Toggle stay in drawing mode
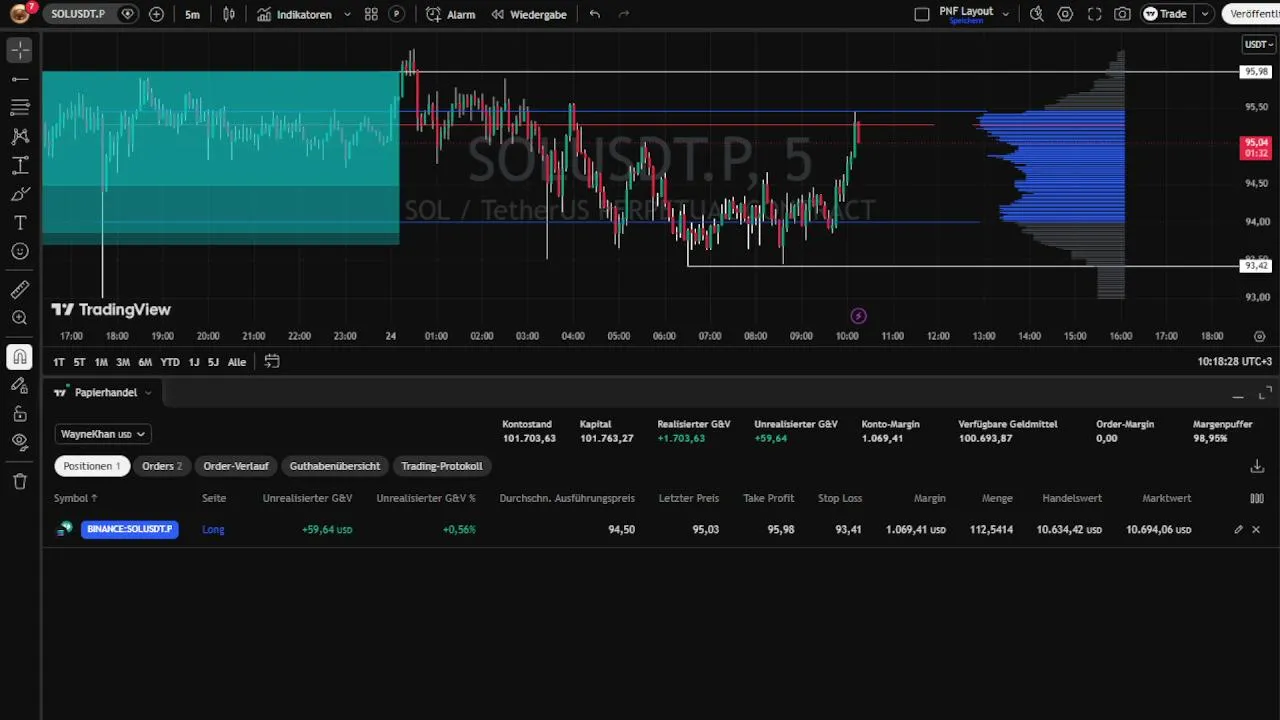This screenshot has width=1280, height=720. point(20,385)
